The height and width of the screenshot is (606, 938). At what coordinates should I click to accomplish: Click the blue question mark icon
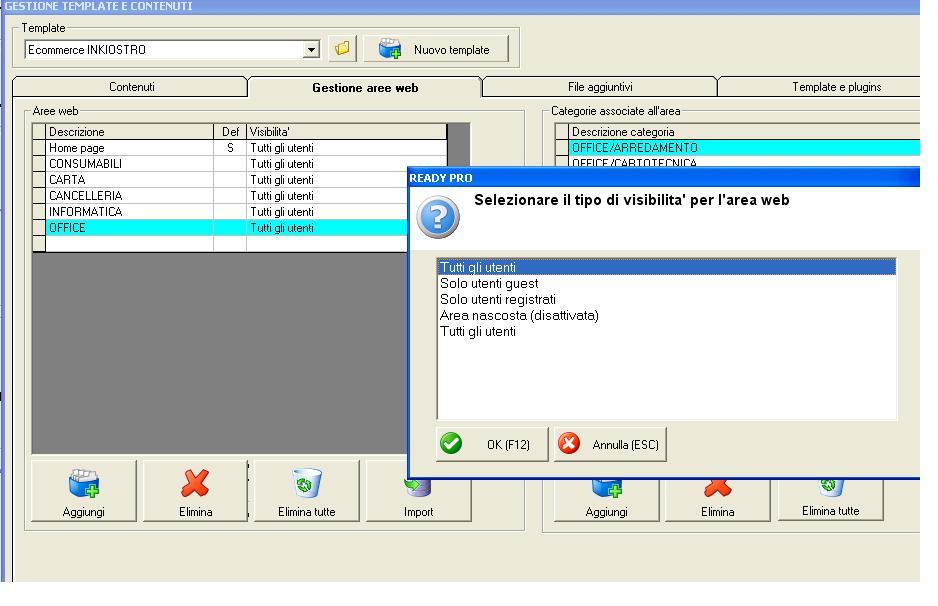pyautogui.click(x=438, y=217)
